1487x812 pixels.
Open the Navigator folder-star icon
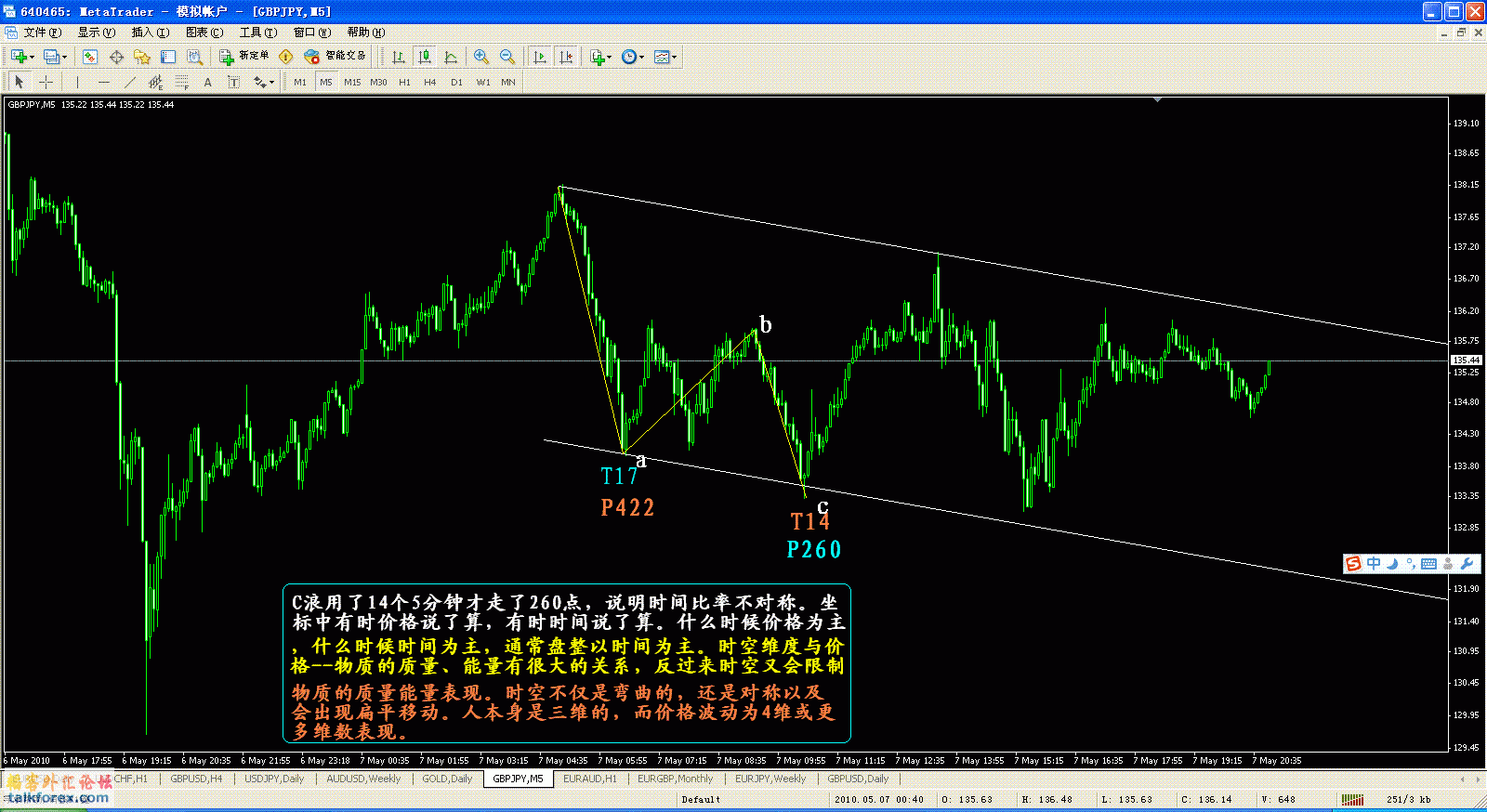142,57
